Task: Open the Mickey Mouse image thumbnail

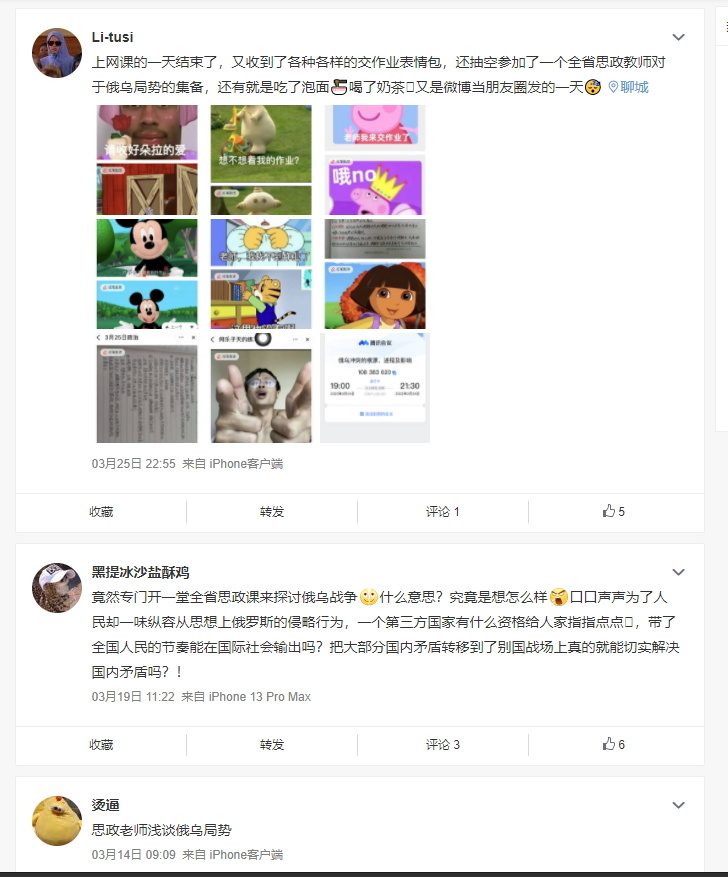Action: [x=147, y=274]
